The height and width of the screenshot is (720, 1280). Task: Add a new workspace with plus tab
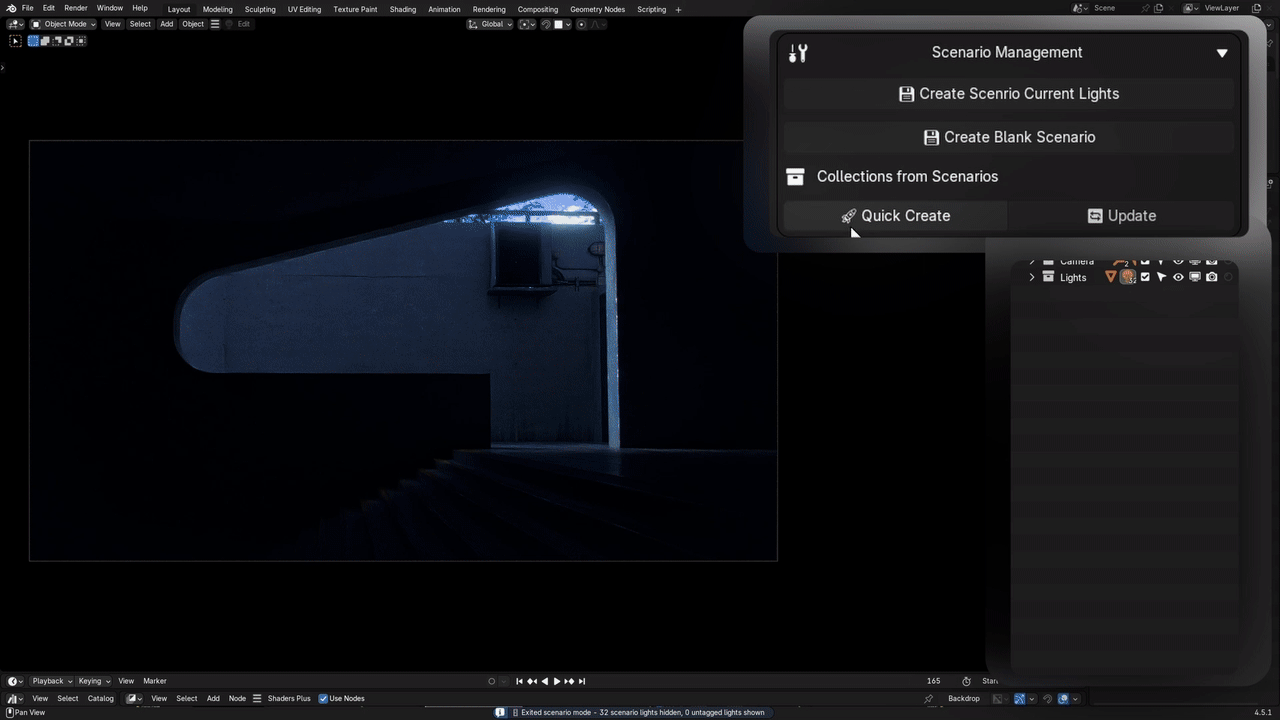(x=678, y=9)
